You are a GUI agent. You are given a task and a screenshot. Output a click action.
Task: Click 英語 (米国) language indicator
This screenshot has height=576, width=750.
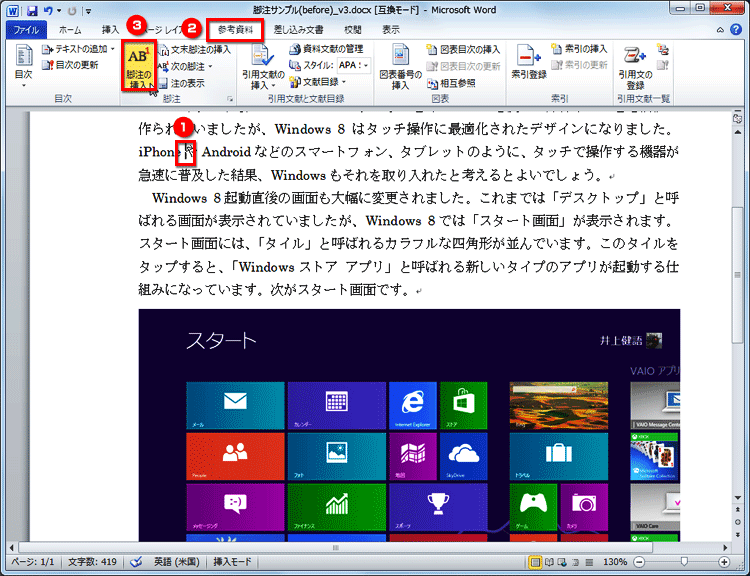[x=176, y=562]
